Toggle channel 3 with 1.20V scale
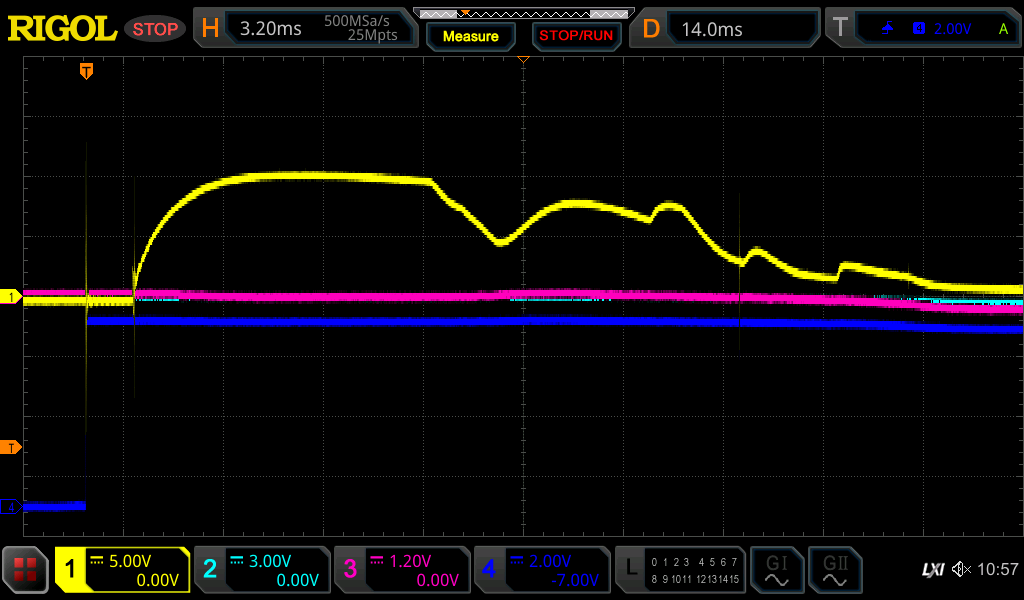 point(401,570)
